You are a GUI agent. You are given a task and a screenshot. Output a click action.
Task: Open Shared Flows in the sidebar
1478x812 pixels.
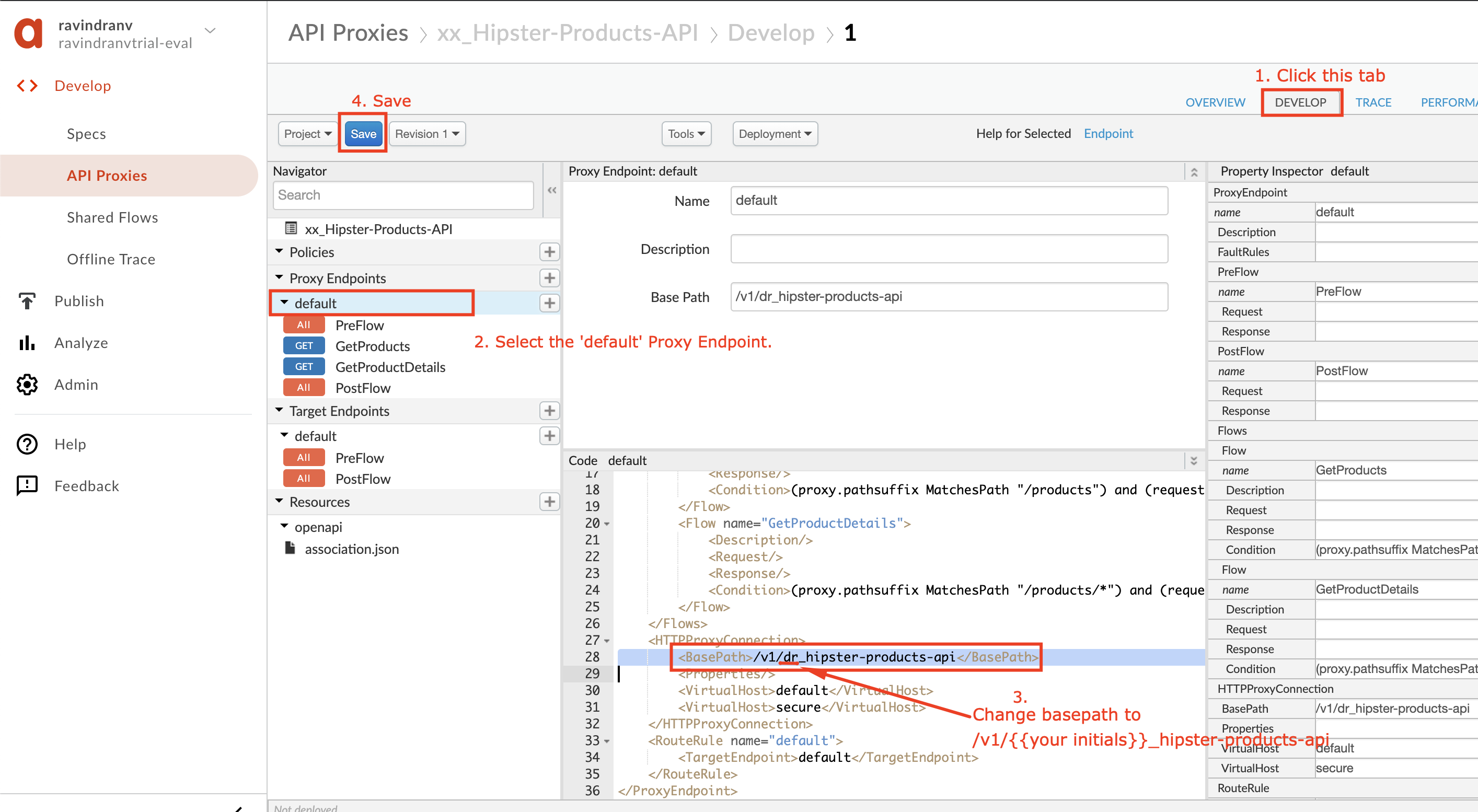[x=112, y=218]
